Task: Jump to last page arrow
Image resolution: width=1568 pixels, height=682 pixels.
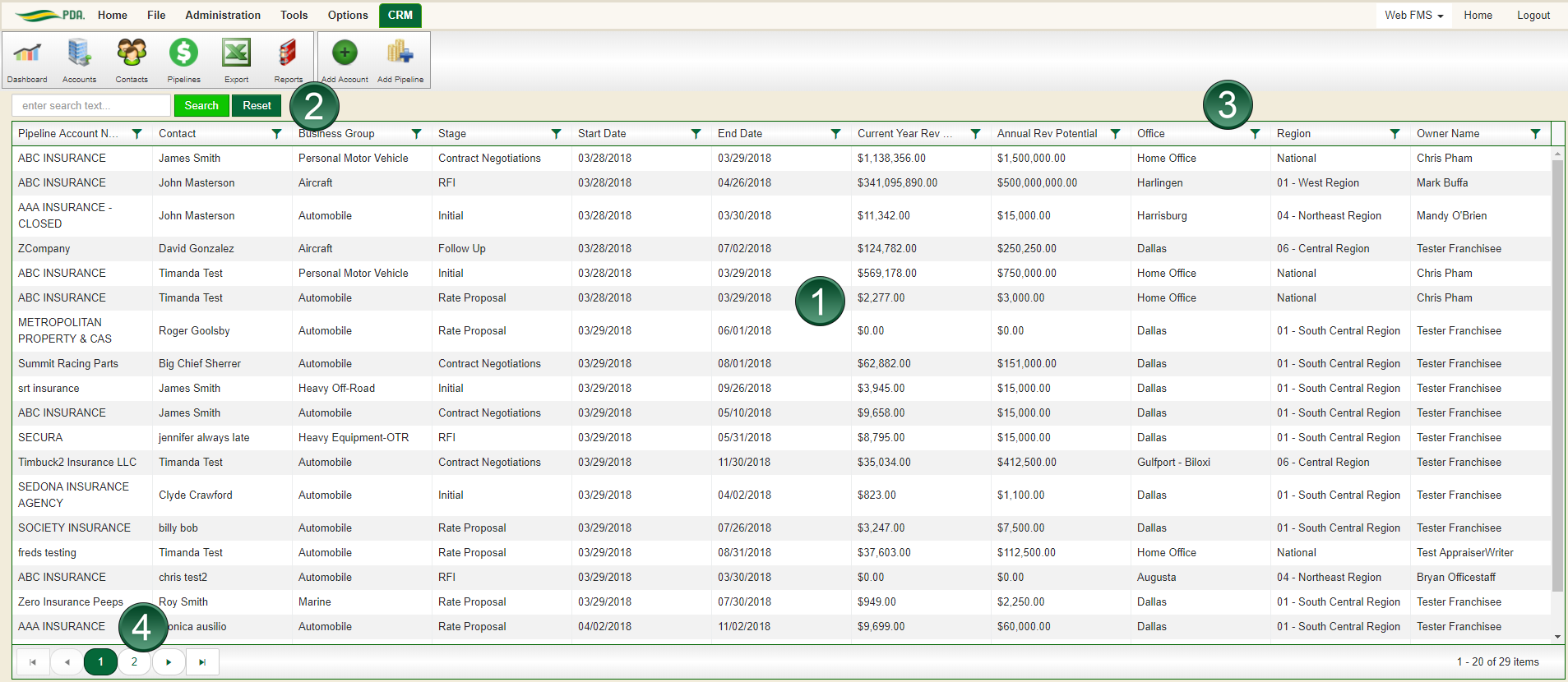Action: [x=202, y=661]
